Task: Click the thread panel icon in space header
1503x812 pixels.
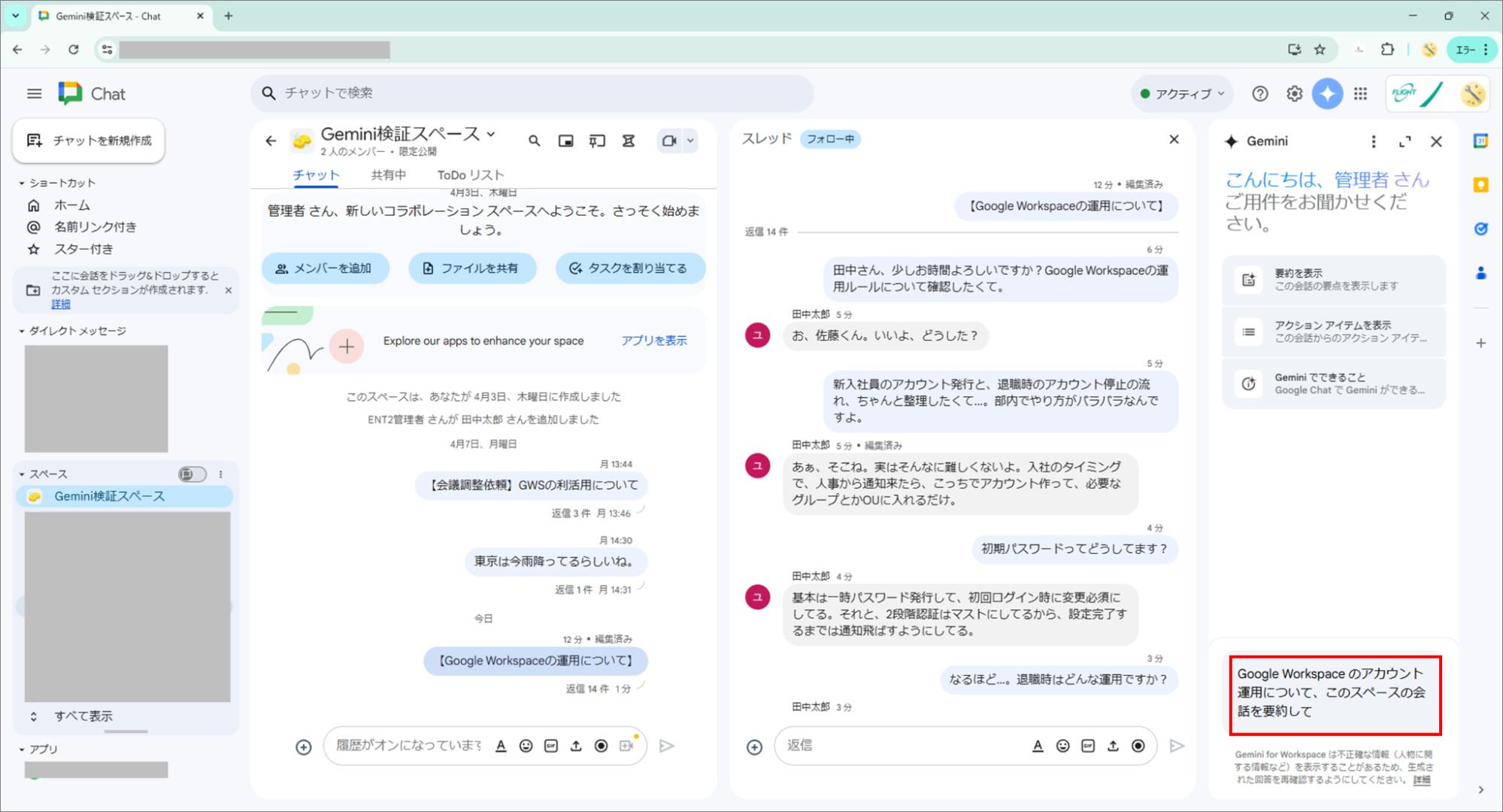Action: pyautogui.click(x=597, y=141)
